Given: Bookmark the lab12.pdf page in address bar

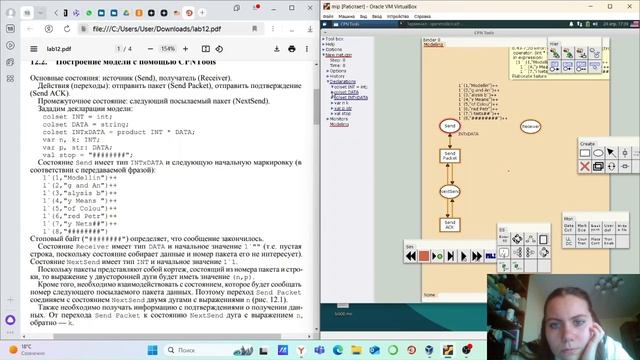Looking at the screenshot, I should pyautogui.click(x=255, y=29).
